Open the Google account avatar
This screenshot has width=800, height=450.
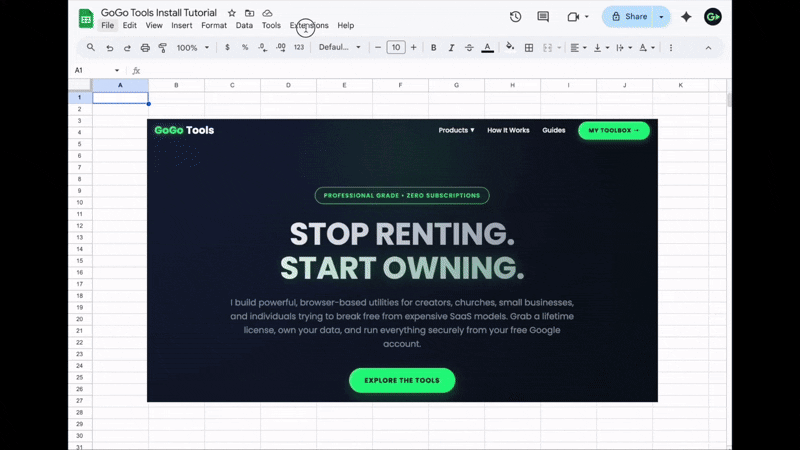point(713,17)
